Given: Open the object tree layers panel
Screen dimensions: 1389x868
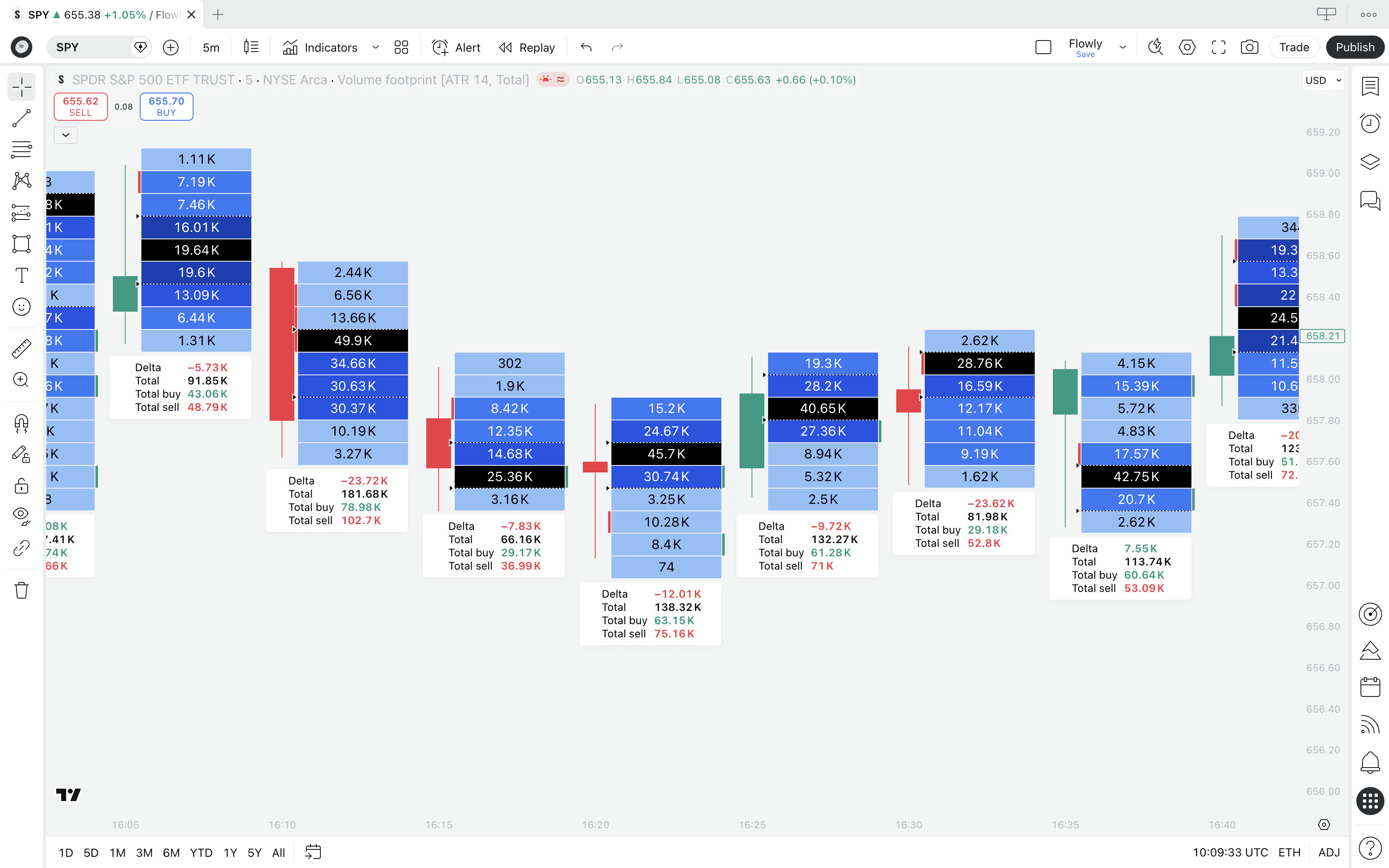Looking at the screenshot, I should [x=1370, y=162].
